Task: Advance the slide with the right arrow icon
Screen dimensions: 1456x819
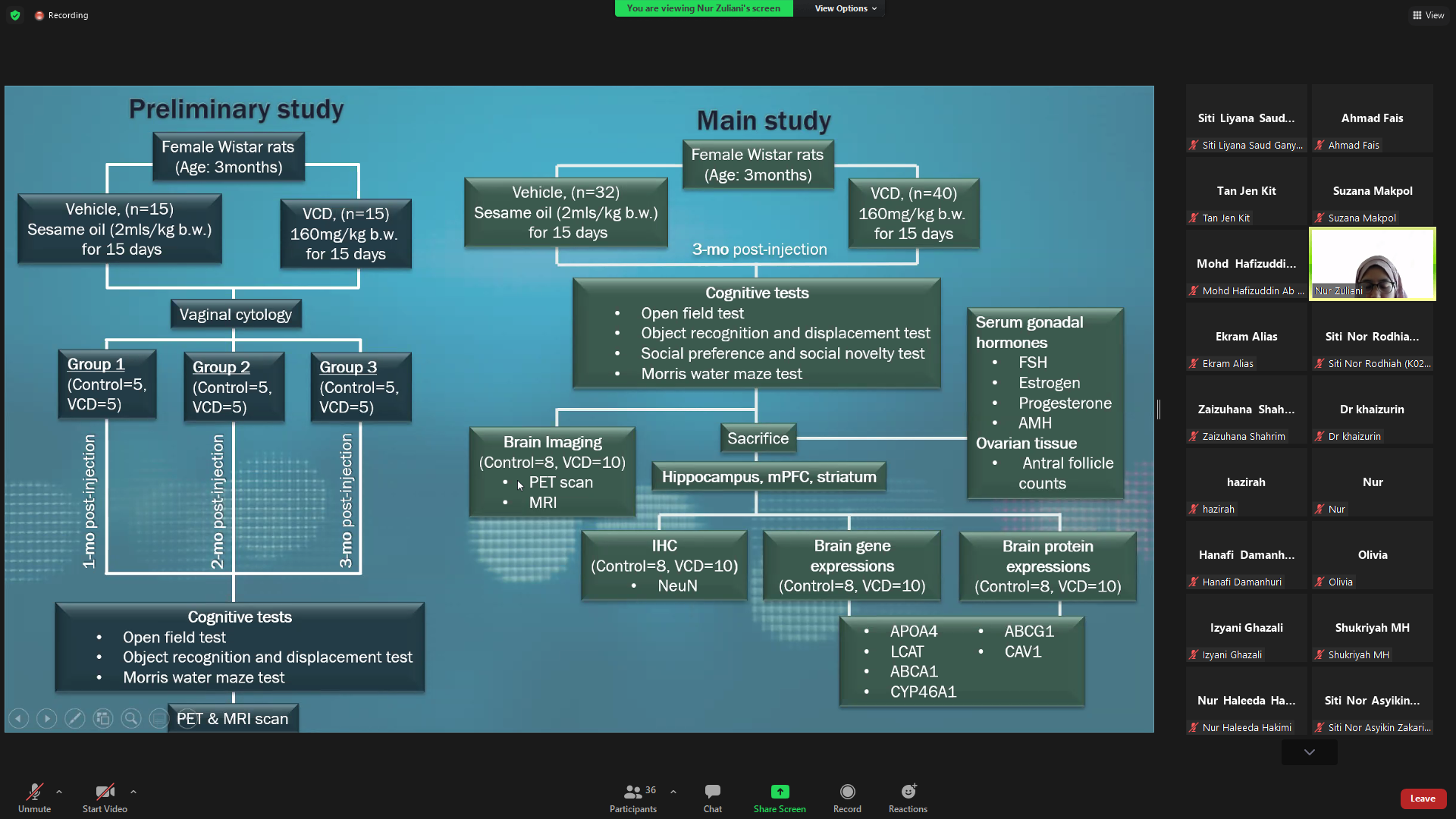Action: click(47, 718)
